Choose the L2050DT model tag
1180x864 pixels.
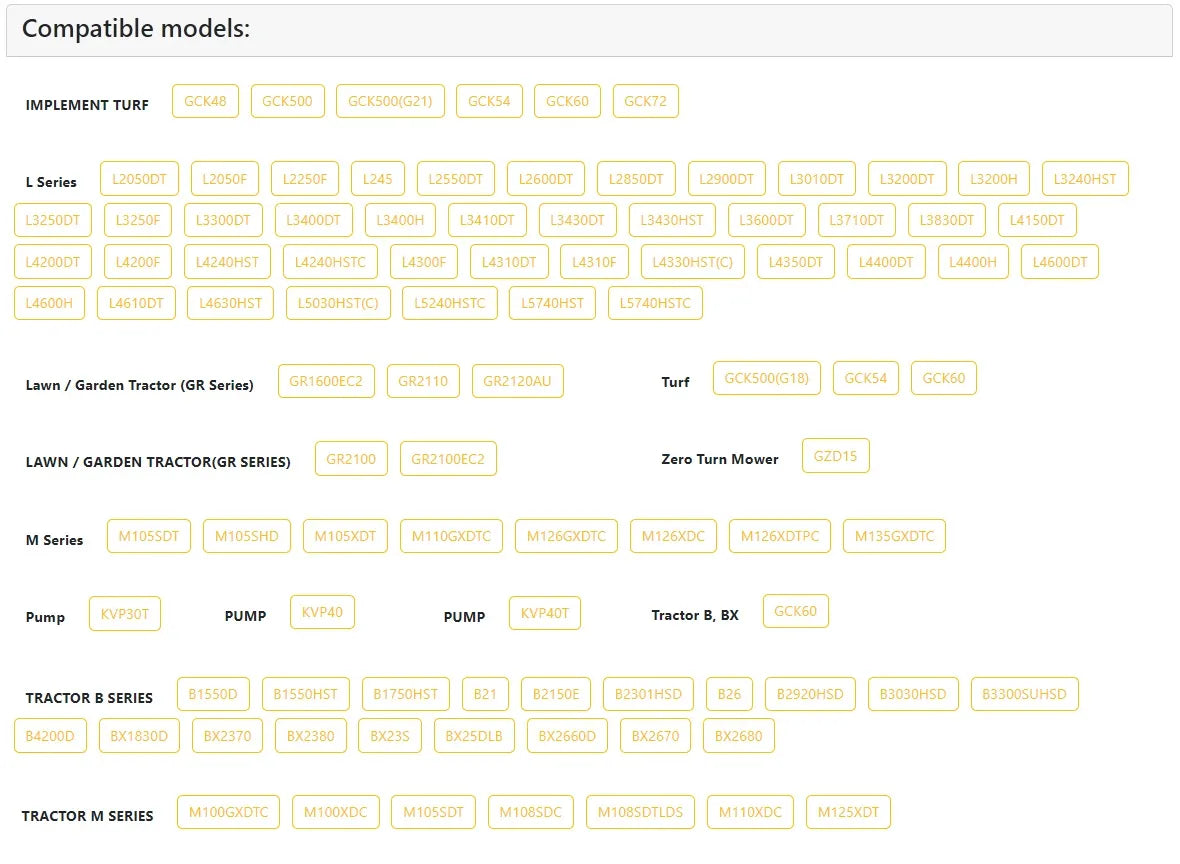point(139,179)
